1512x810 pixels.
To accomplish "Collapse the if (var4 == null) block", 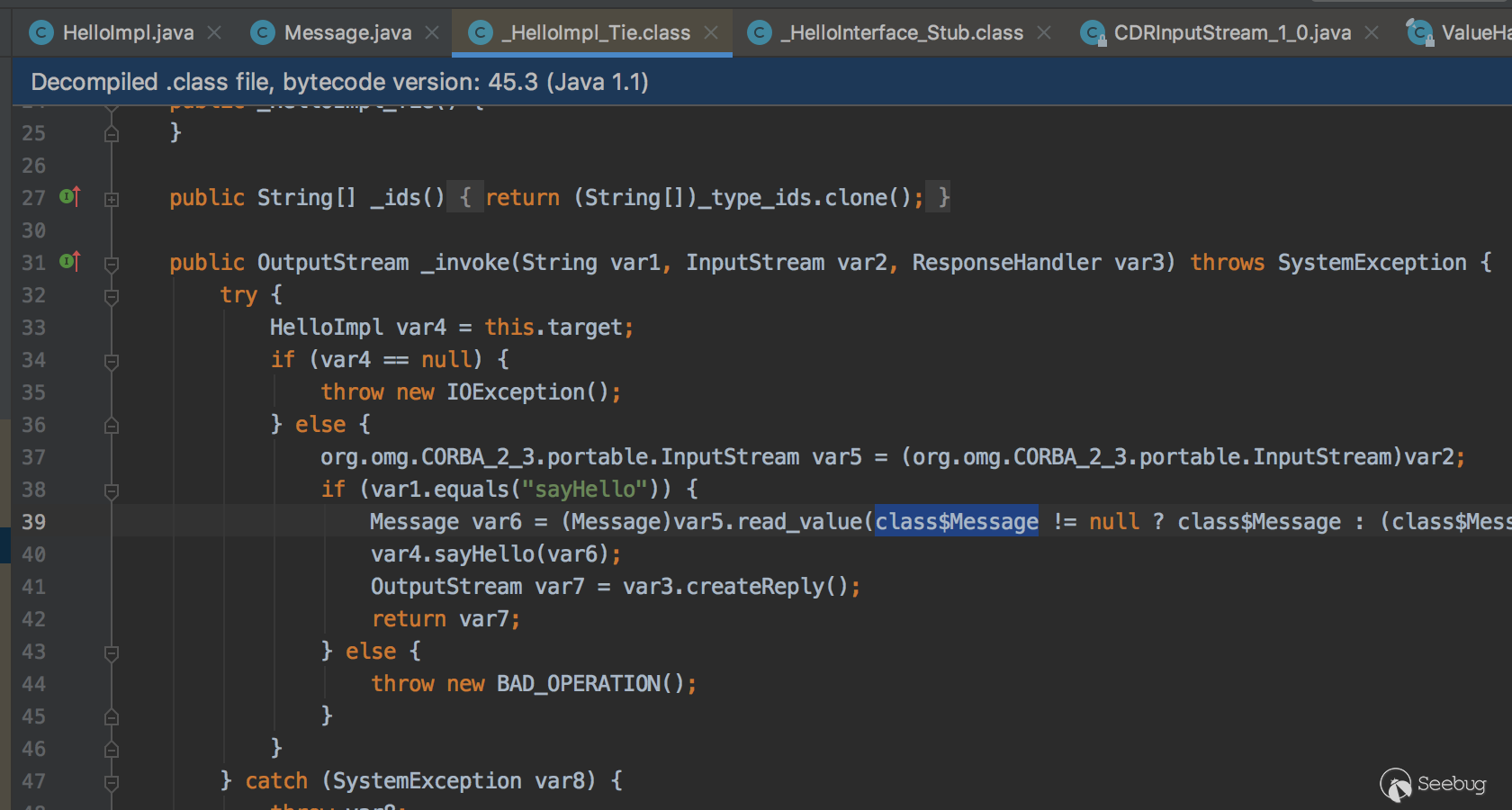I will click(x=112, y=361).
